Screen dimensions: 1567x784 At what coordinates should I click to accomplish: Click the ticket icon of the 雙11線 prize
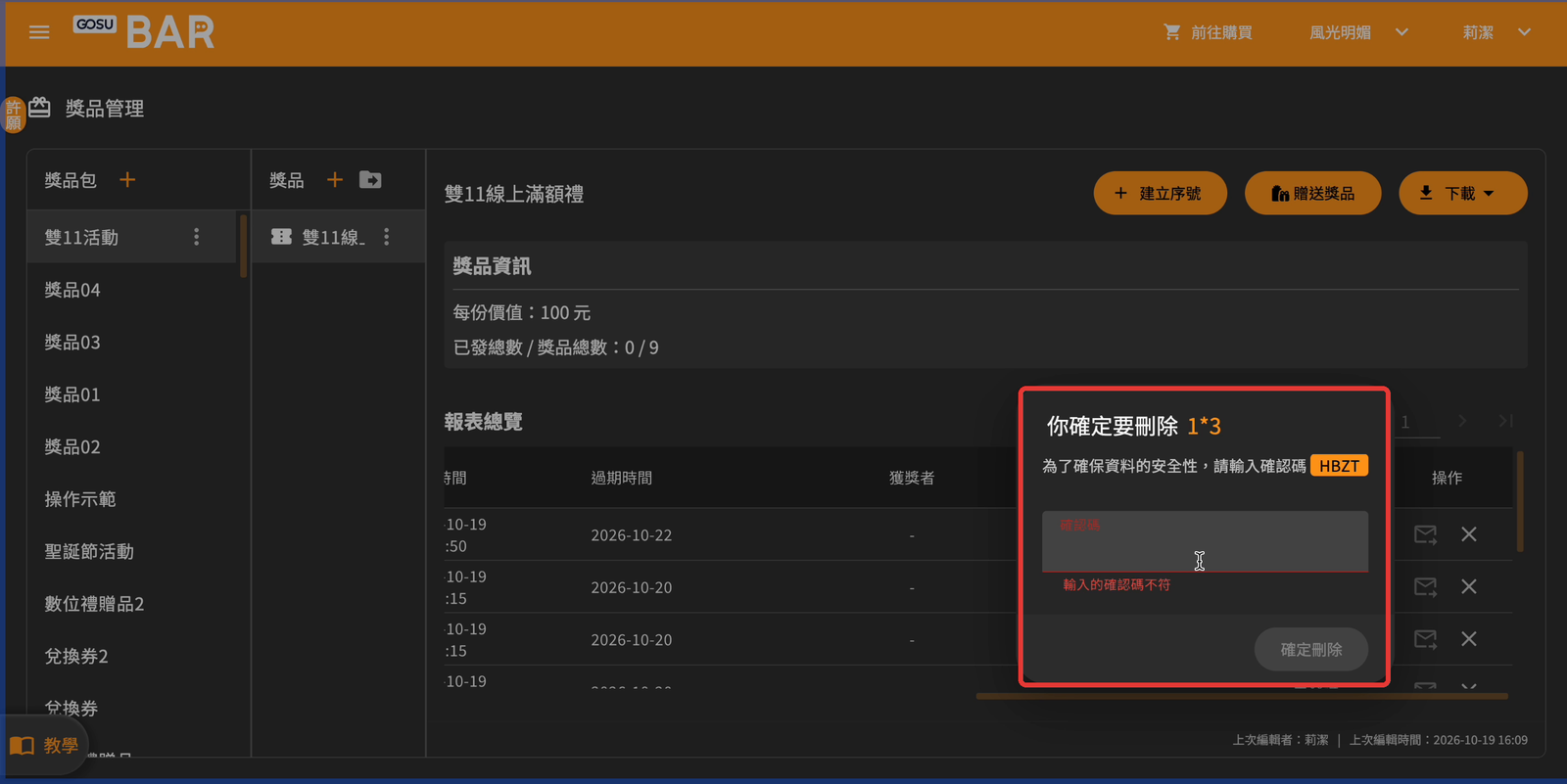pyautogui.click(x=281, y=237)
